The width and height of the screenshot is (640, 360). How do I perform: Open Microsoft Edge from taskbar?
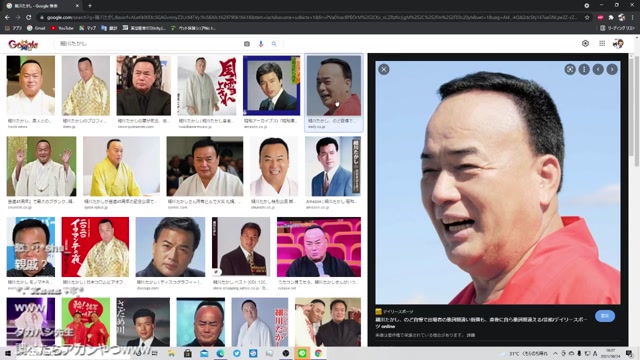pos(220,353)
